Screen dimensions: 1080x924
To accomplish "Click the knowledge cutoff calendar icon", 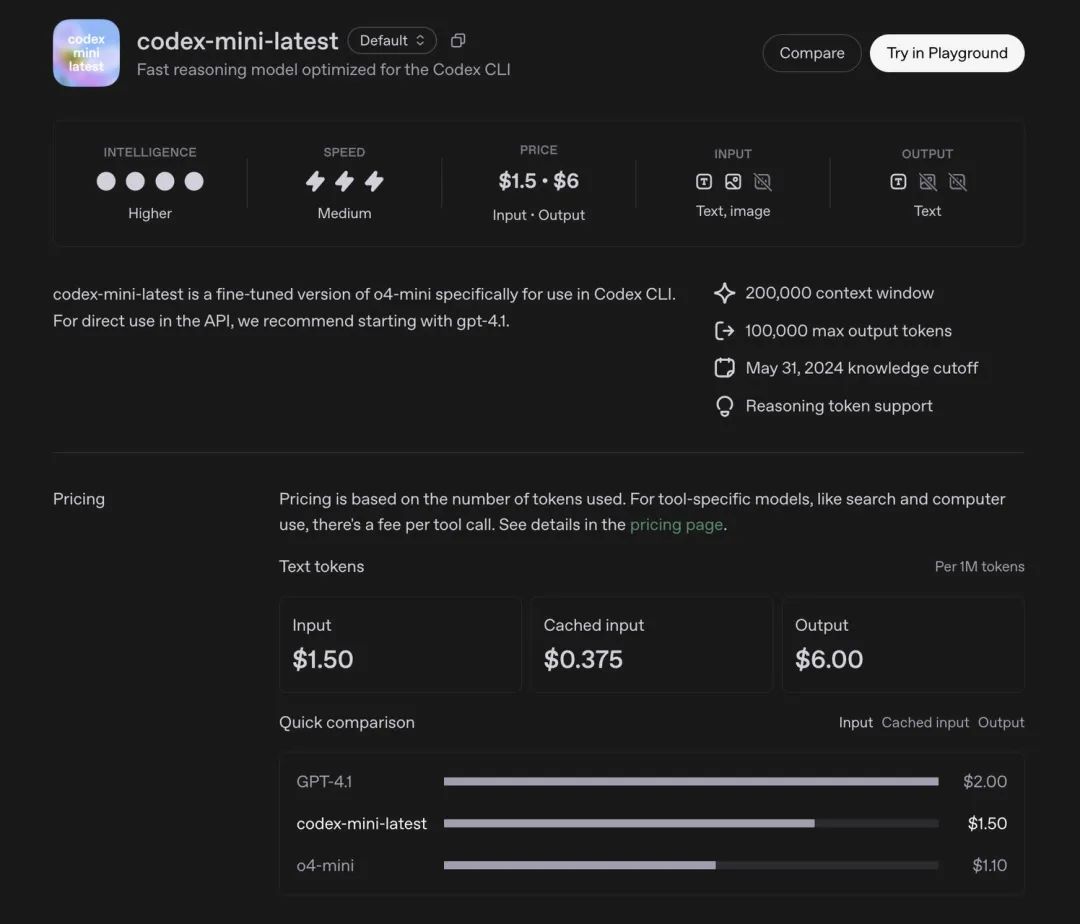I will [724, 368].
